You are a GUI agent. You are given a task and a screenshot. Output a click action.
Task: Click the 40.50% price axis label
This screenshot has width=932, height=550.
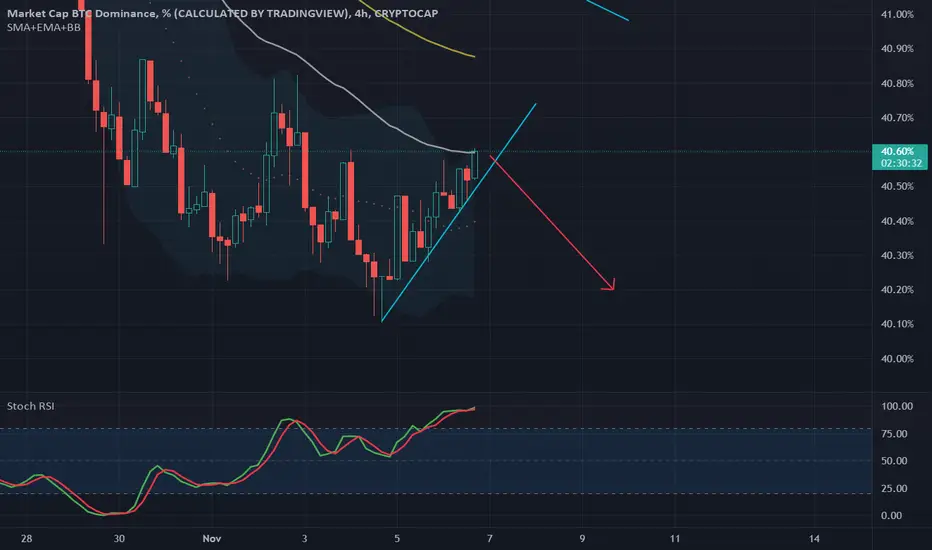[897, 187]
